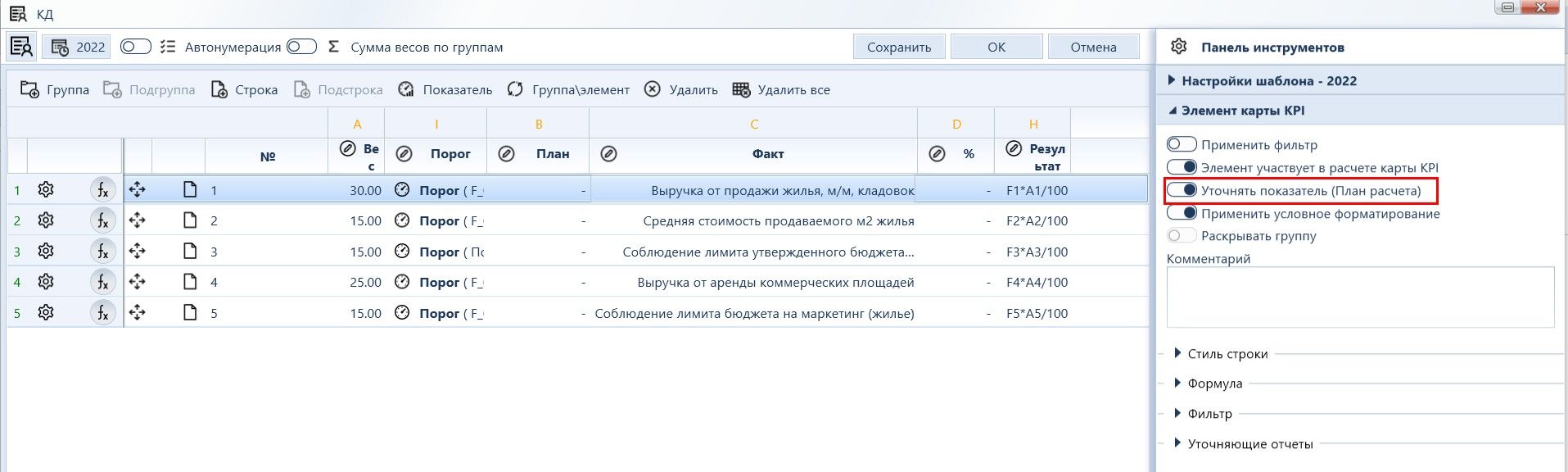Open formula fx editor for row 4
The width and height of the screenshot is (1568, 472).
[x=102, y=282]
